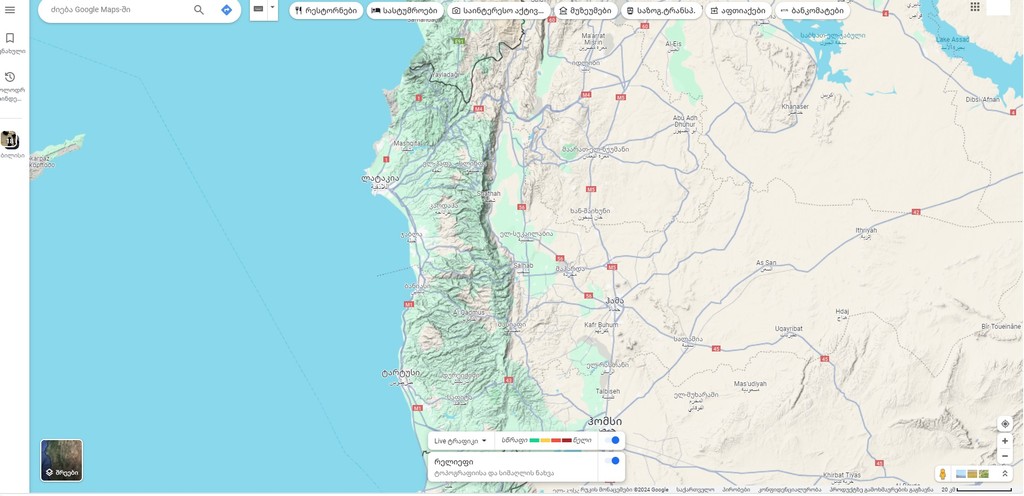Show your location with target icon
Viewport: 1024px width, 496px height.
[1005, 424]
